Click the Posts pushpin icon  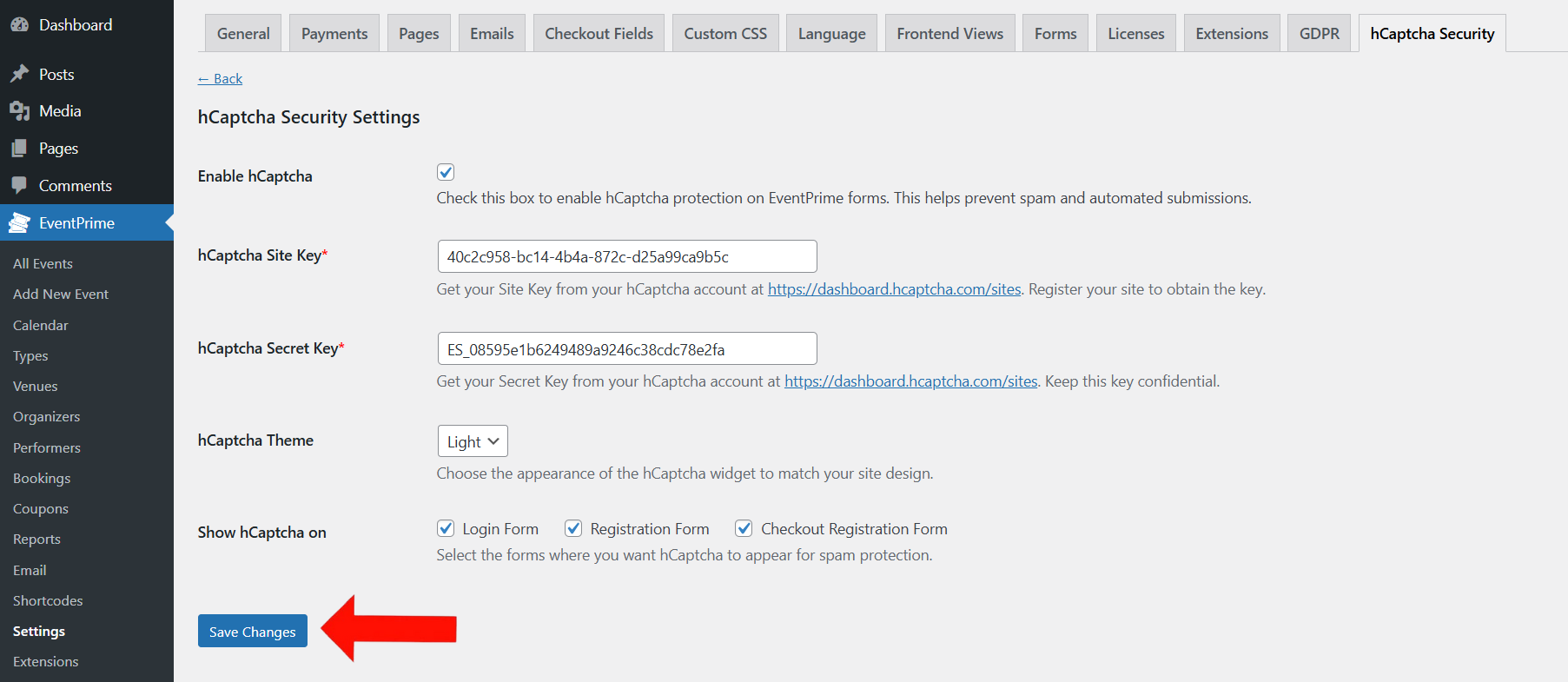pos(19,75)
